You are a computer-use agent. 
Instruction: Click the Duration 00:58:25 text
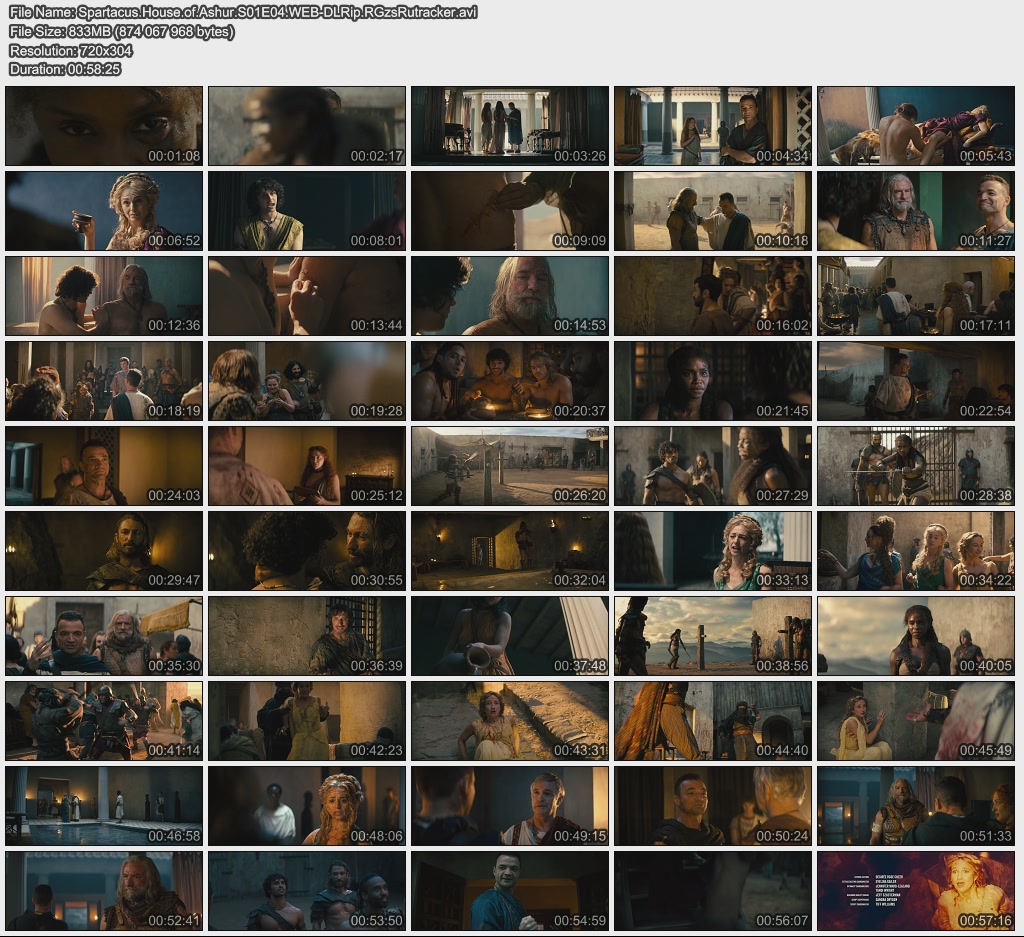tap(65, 69)
